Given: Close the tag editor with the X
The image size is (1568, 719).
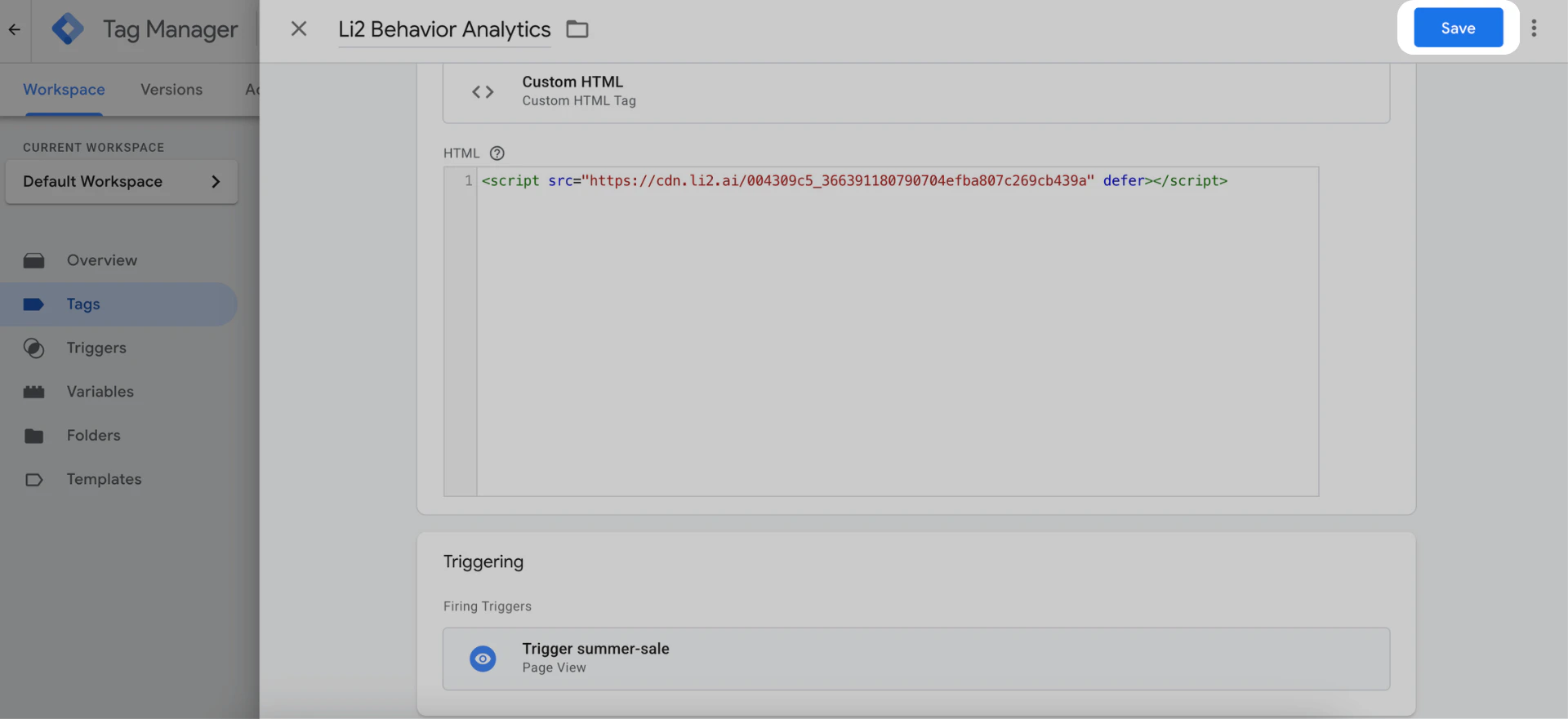Looking at the screenshot, I should tap(299, 29).
